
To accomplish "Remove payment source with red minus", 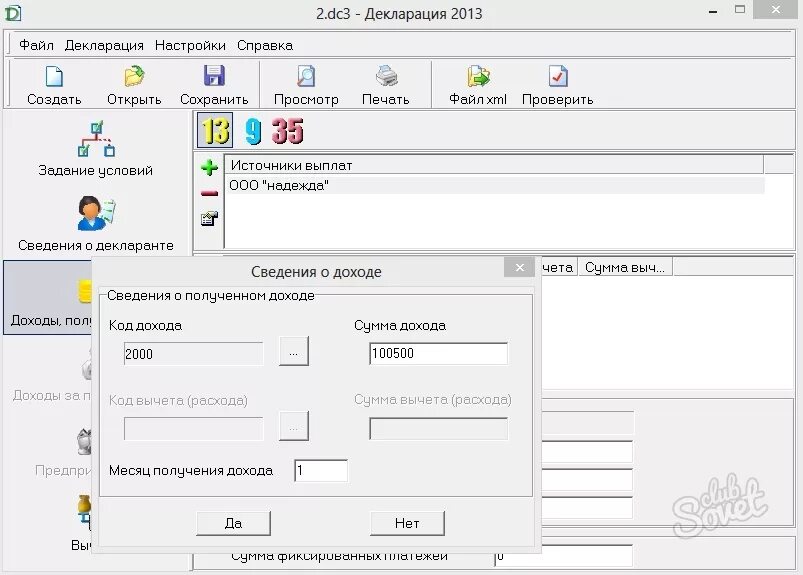I will pyautogui.click(x=209, y=193).
